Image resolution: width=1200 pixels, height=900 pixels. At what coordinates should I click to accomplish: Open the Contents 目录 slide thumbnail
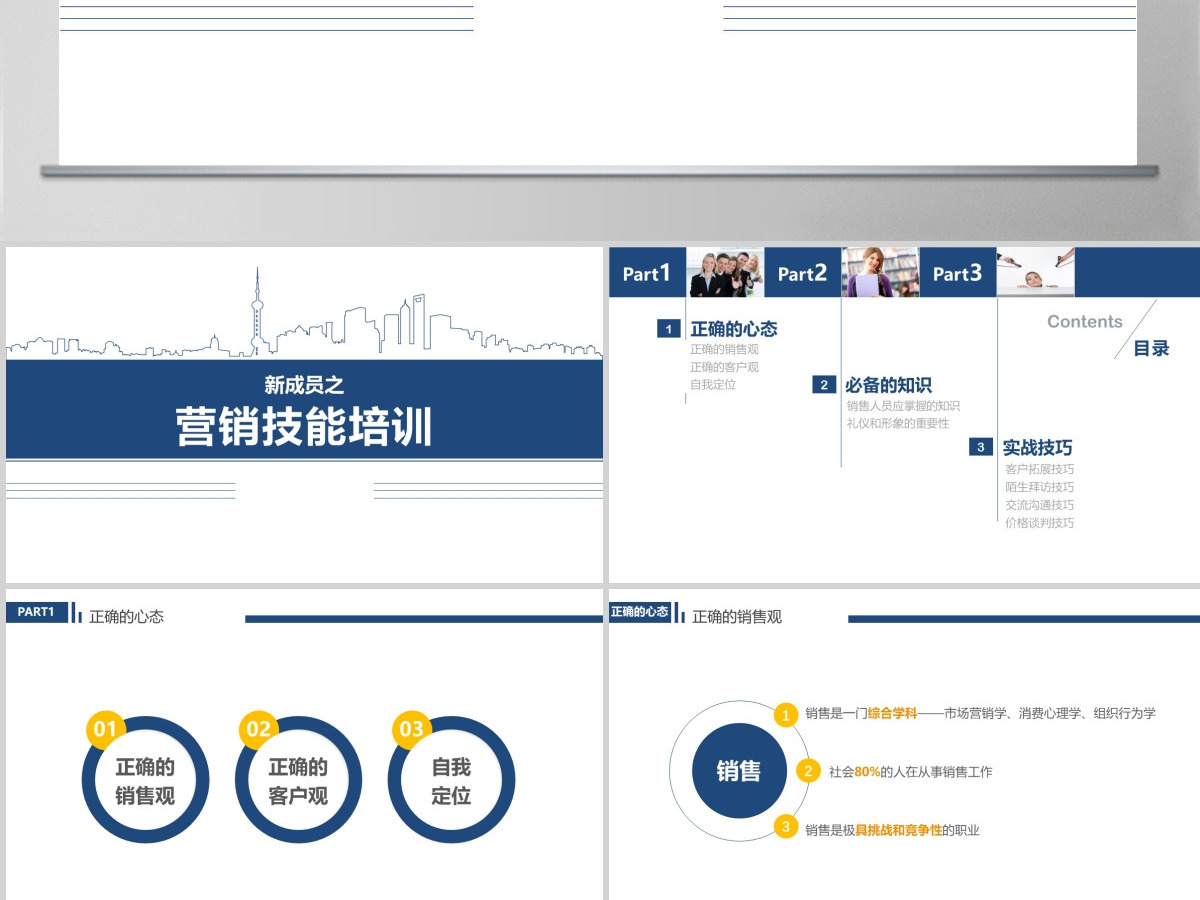904,414
